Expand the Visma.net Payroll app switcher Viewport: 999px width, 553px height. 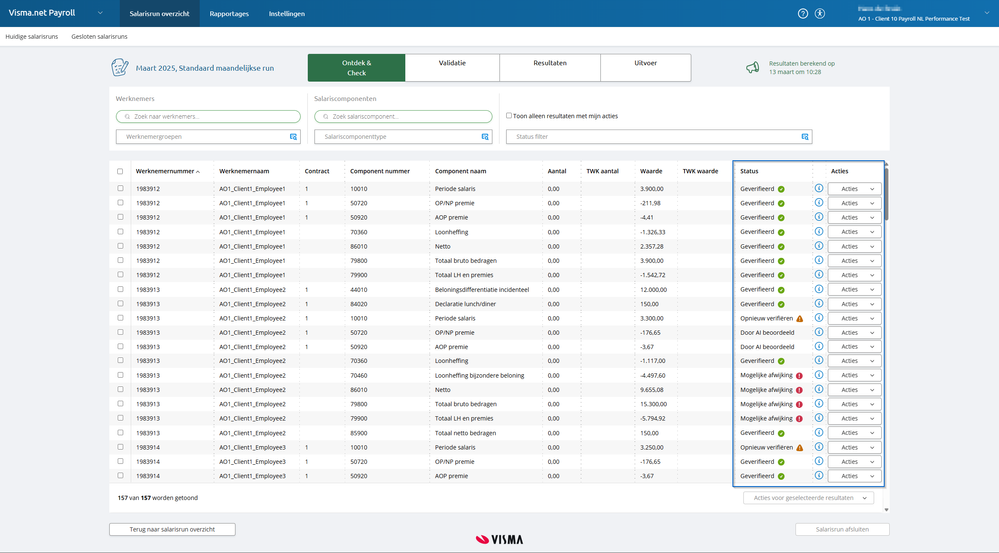(100, 13)
